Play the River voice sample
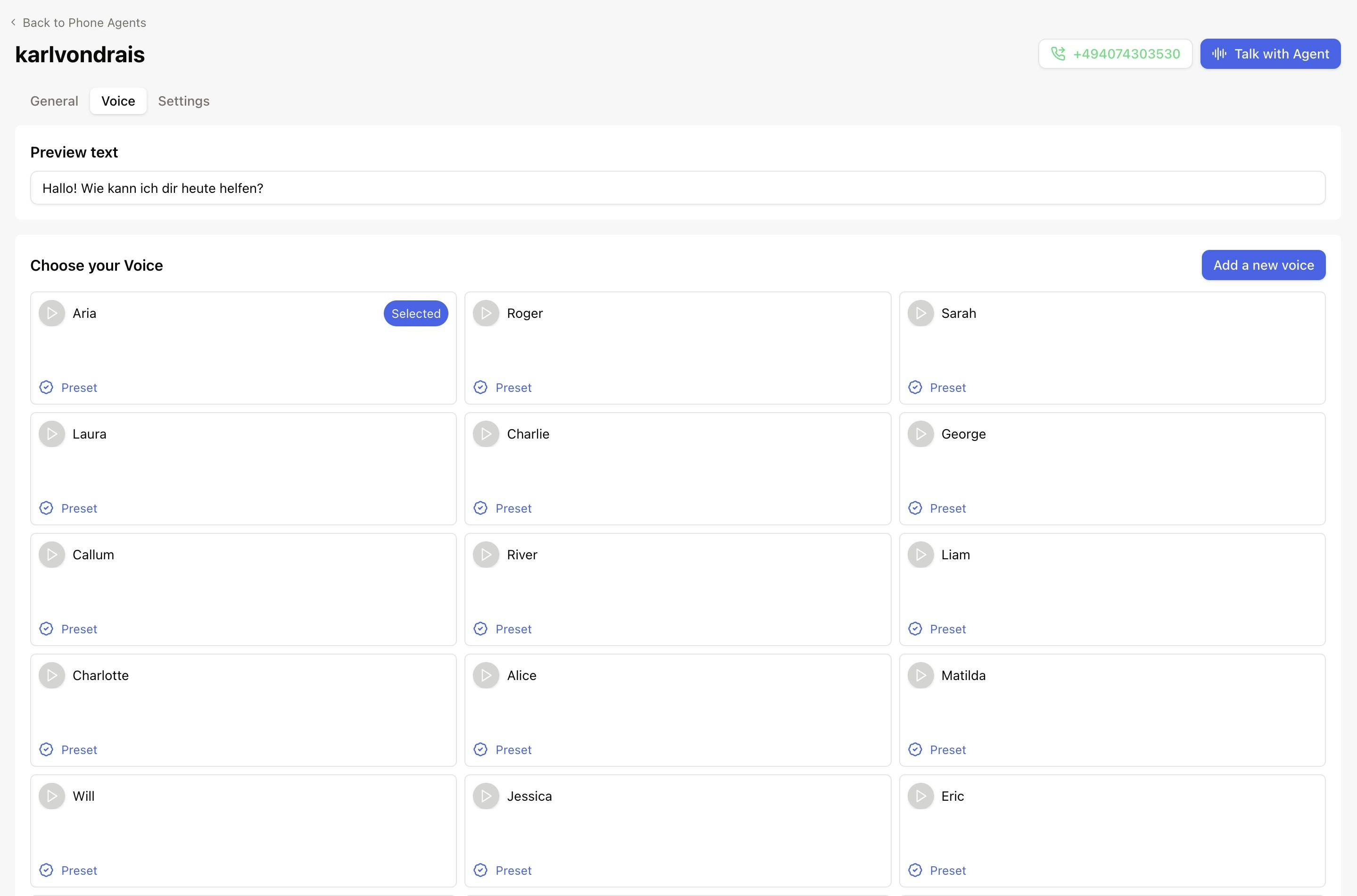Viewport: 1357px width, 896px height. pyautogui.click(x=486, y=554)
